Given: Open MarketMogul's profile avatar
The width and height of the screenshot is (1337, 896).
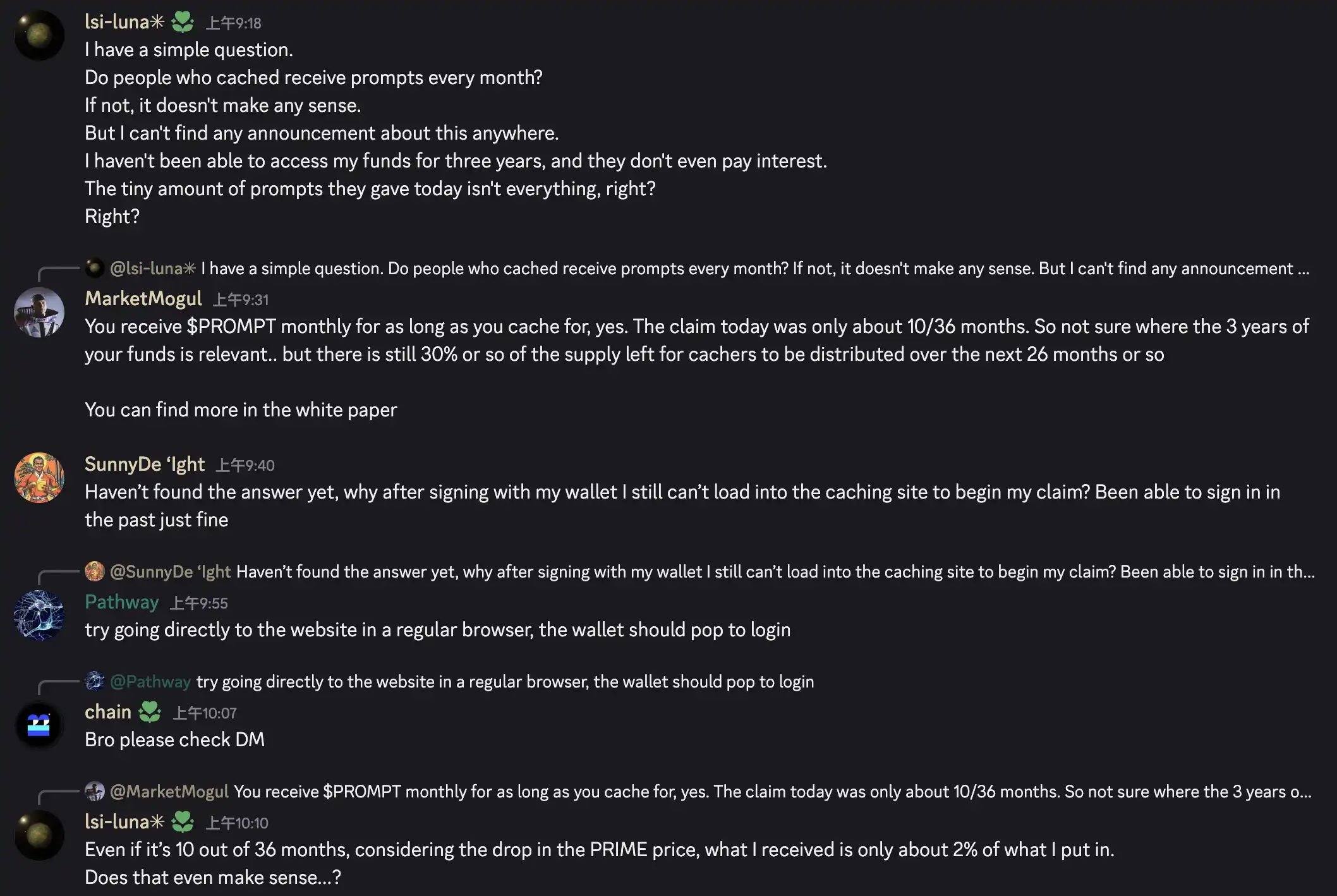Looking at the screenshot, I should coord(39,312).
